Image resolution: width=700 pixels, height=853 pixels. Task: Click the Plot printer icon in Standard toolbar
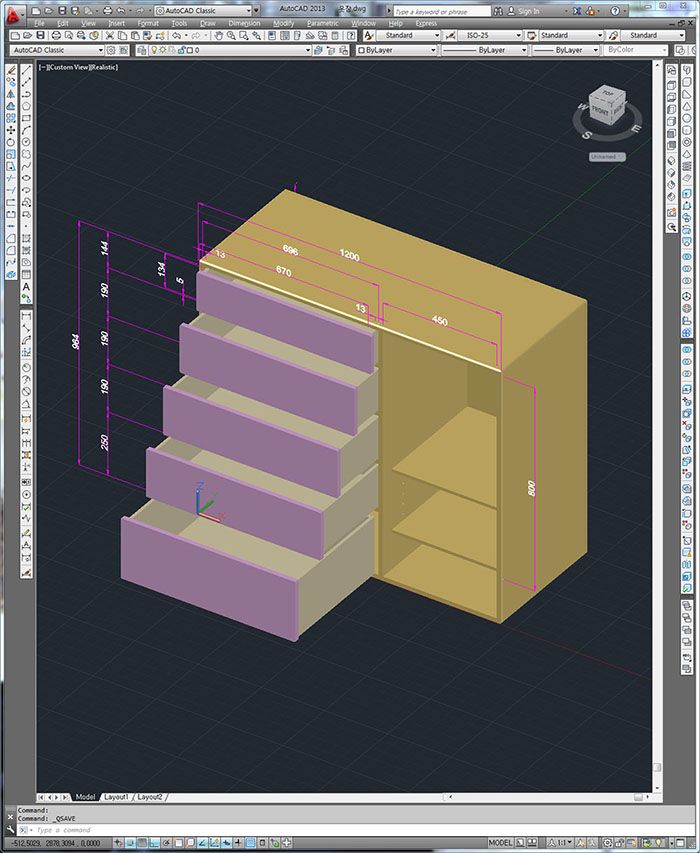[x=56, y=35]
